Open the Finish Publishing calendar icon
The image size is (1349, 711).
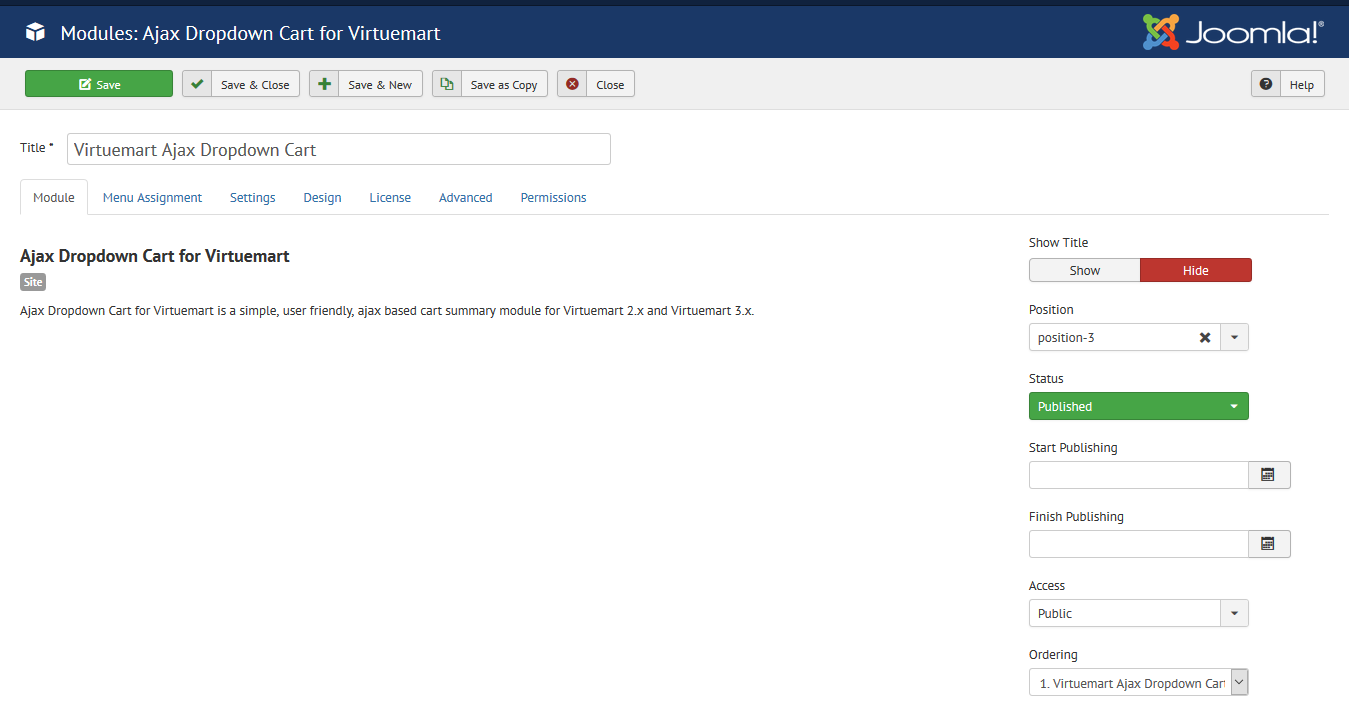1269,544
